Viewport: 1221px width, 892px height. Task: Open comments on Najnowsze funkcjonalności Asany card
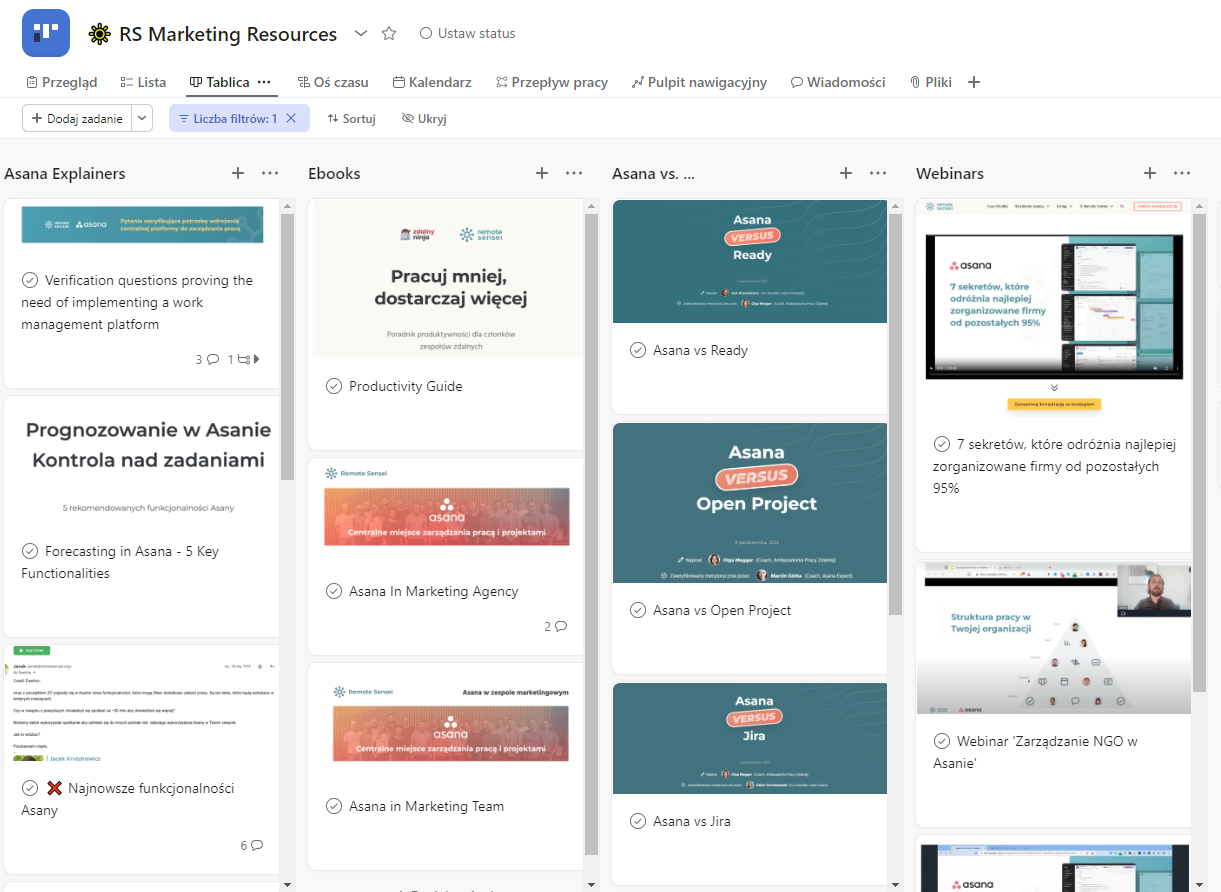pos(251,845)
